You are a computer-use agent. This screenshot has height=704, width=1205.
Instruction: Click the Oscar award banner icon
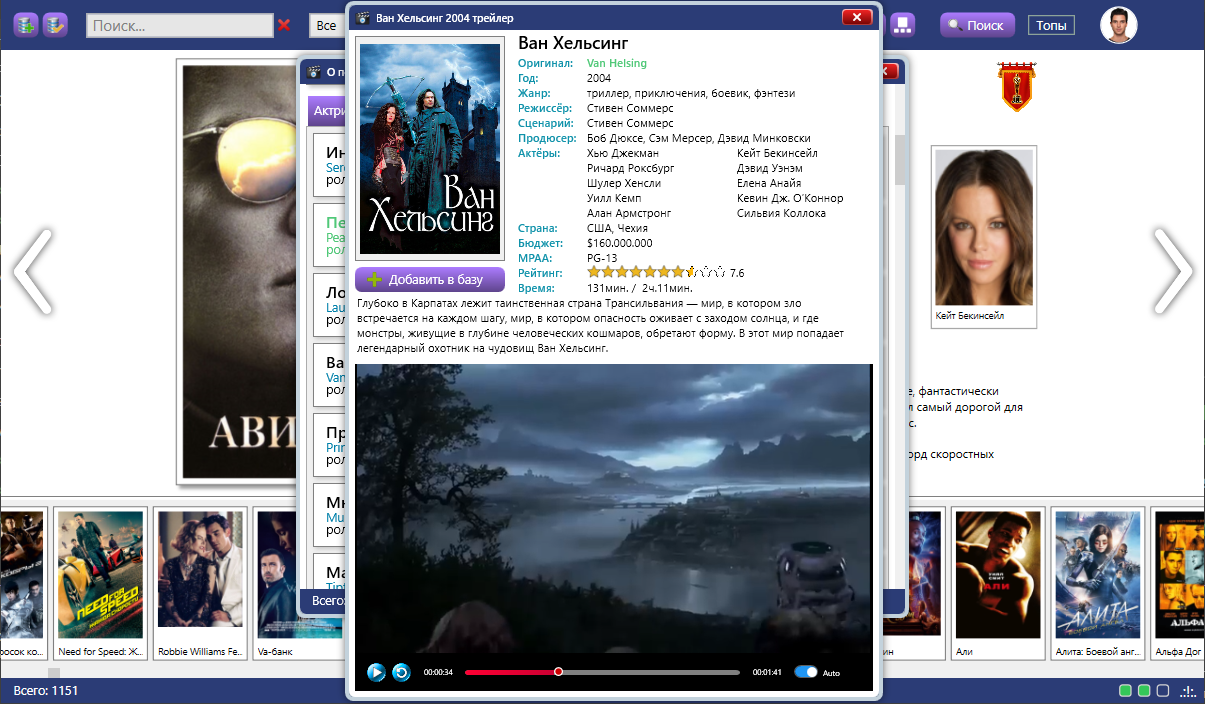1014,86
